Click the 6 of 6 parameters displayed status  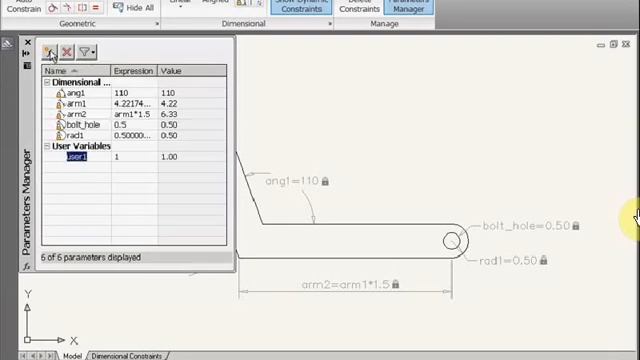pyautogui.click(x=91, y=258)
